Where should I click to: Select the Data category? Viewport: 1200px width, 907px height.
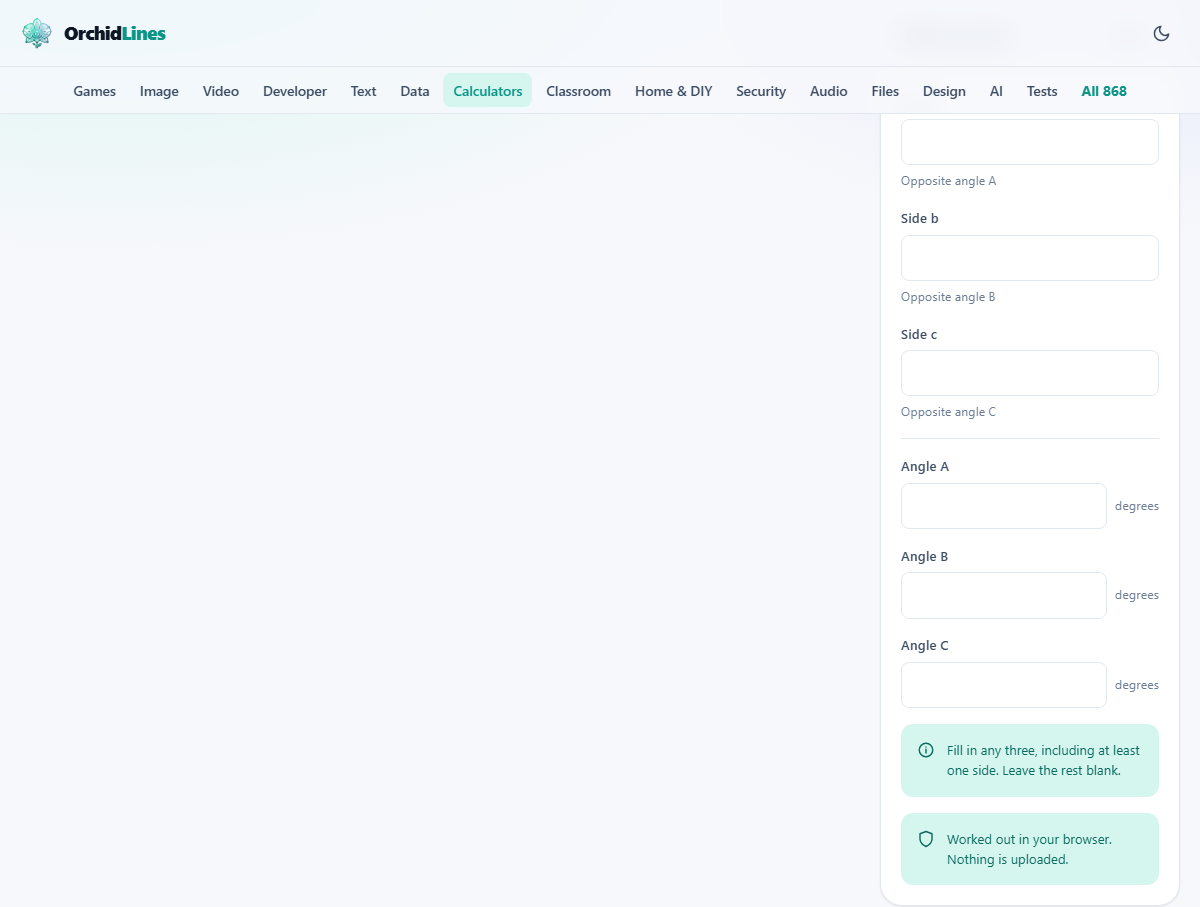[415, 91]
